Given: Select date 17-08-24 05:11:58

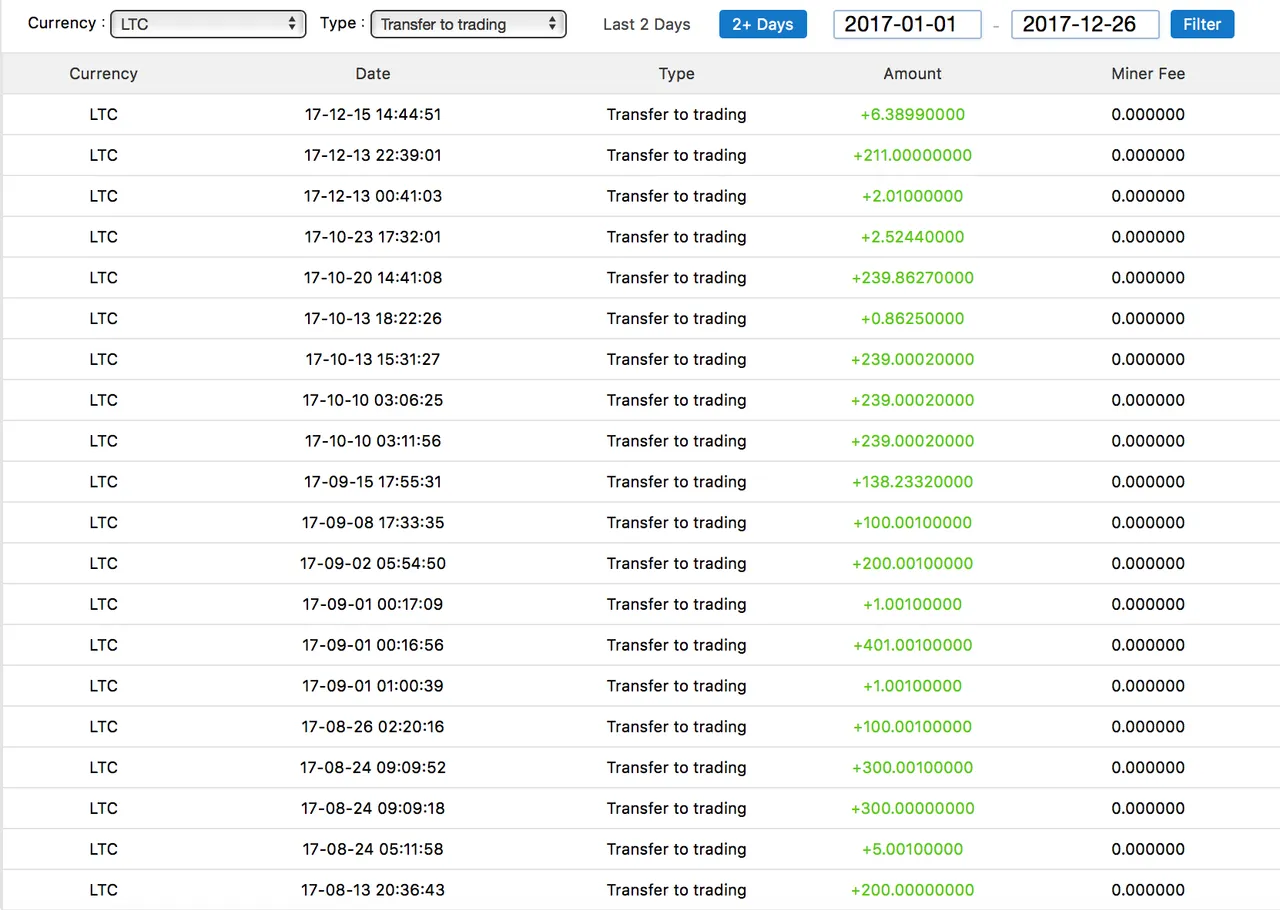Looking at the screenshot, I should click(x=373, y=850).
